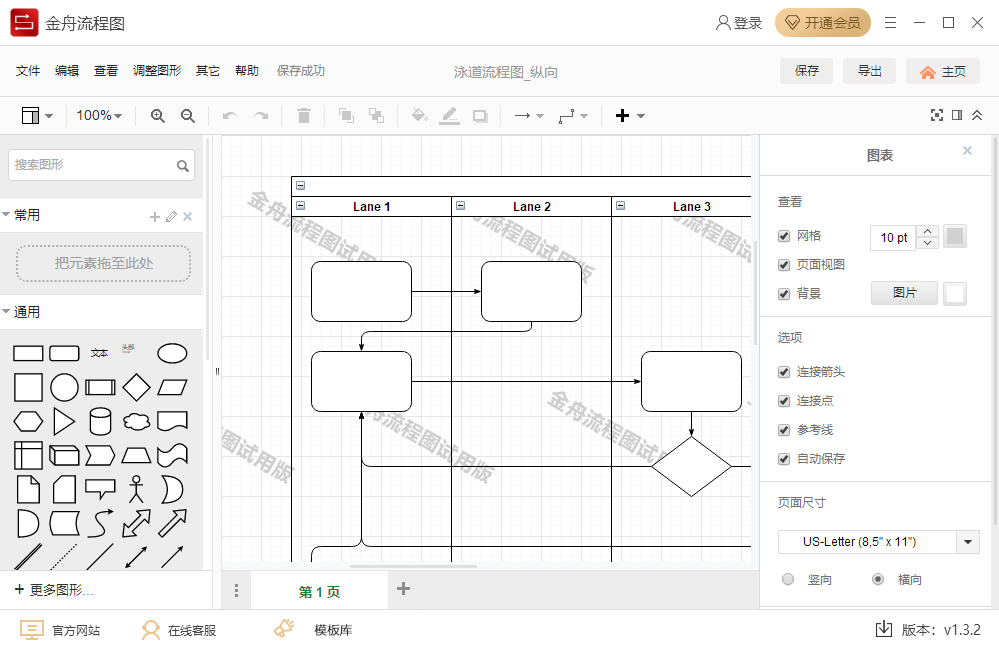Toggle the 网格 grid checkbox

[784, 236]
